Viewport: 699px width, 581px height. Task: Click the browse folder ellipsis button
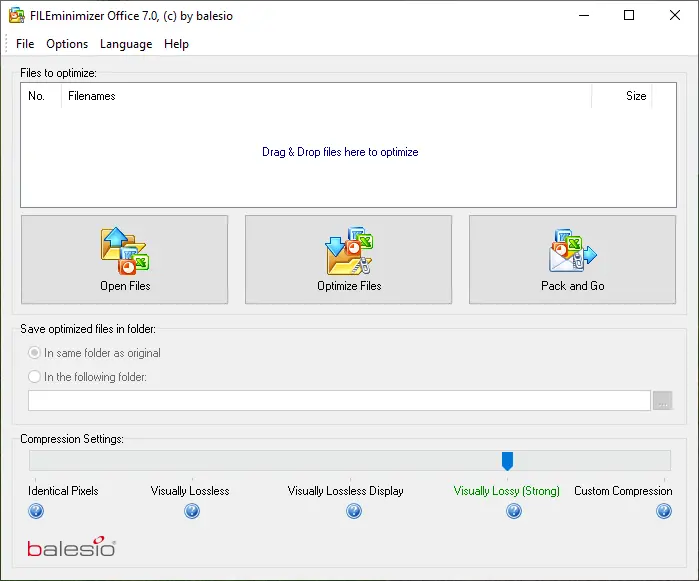[662, 400]
